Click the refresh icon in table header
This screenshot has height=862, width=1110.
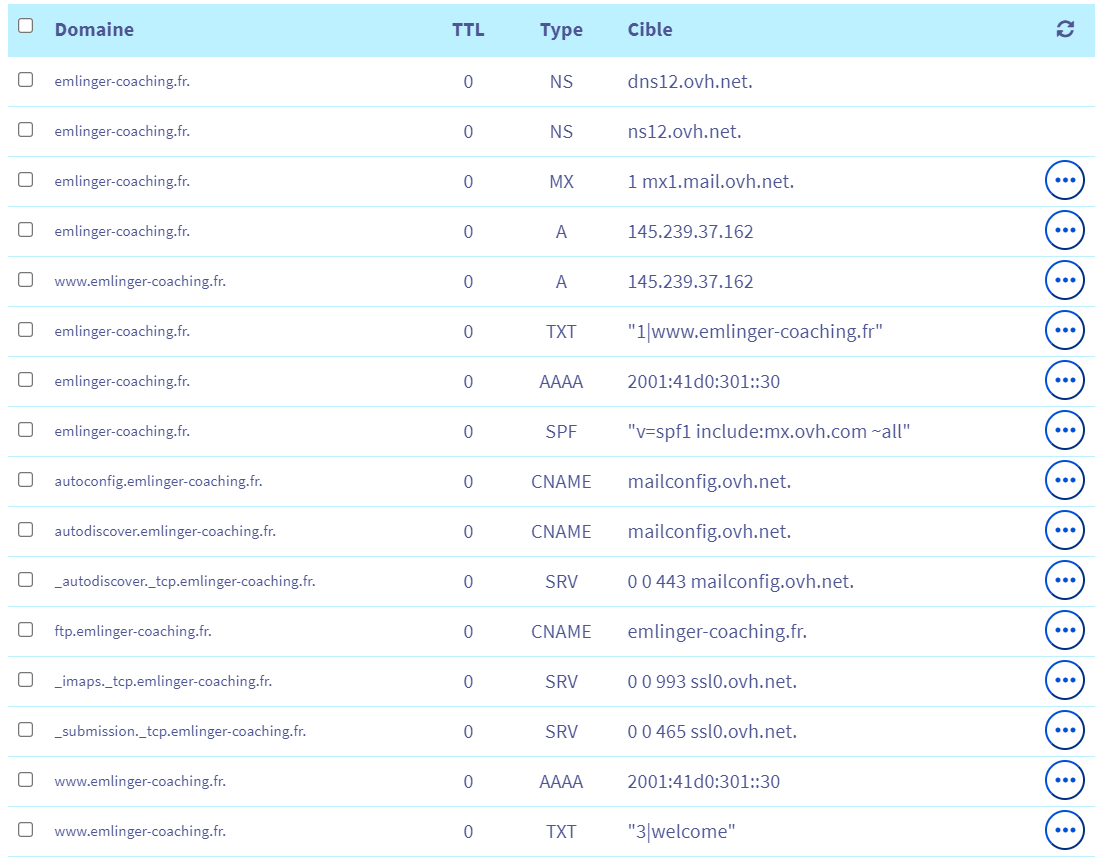[x=1064, y=30]
